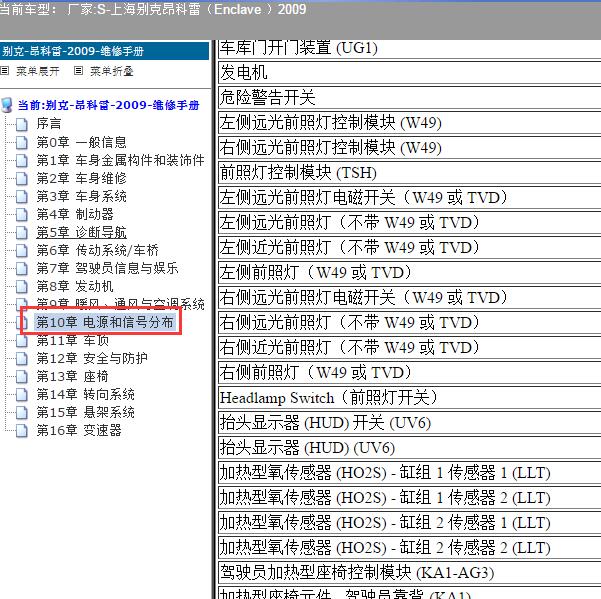Screen dimensions: 601x599
Task: Click 菜单展开 to expand the menu
Action: (38, 71)
